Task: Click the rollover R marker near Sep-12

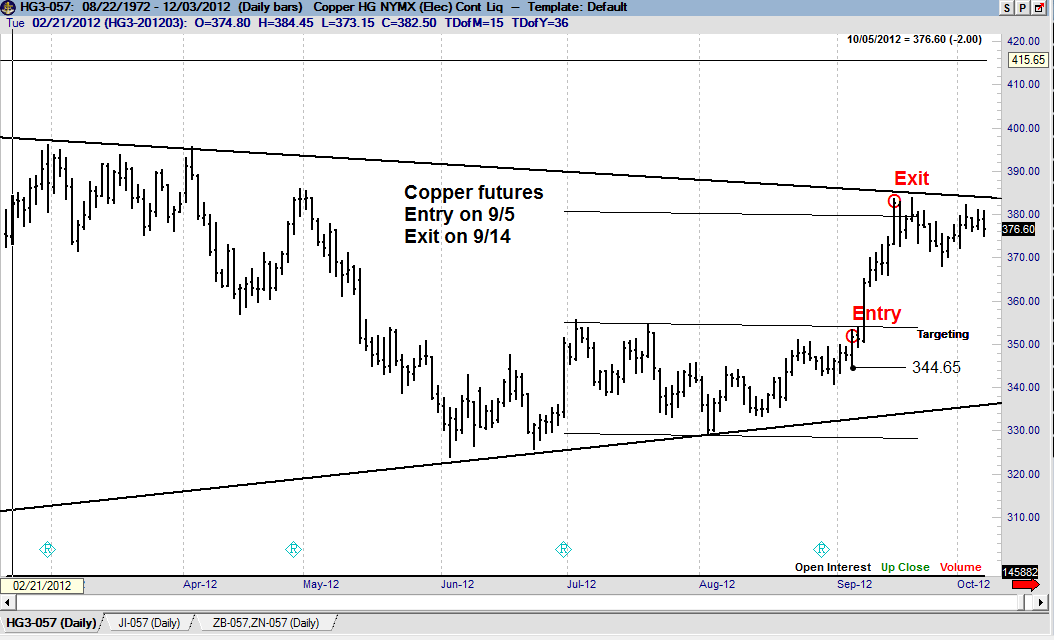Action: click(x=821, y=549)
